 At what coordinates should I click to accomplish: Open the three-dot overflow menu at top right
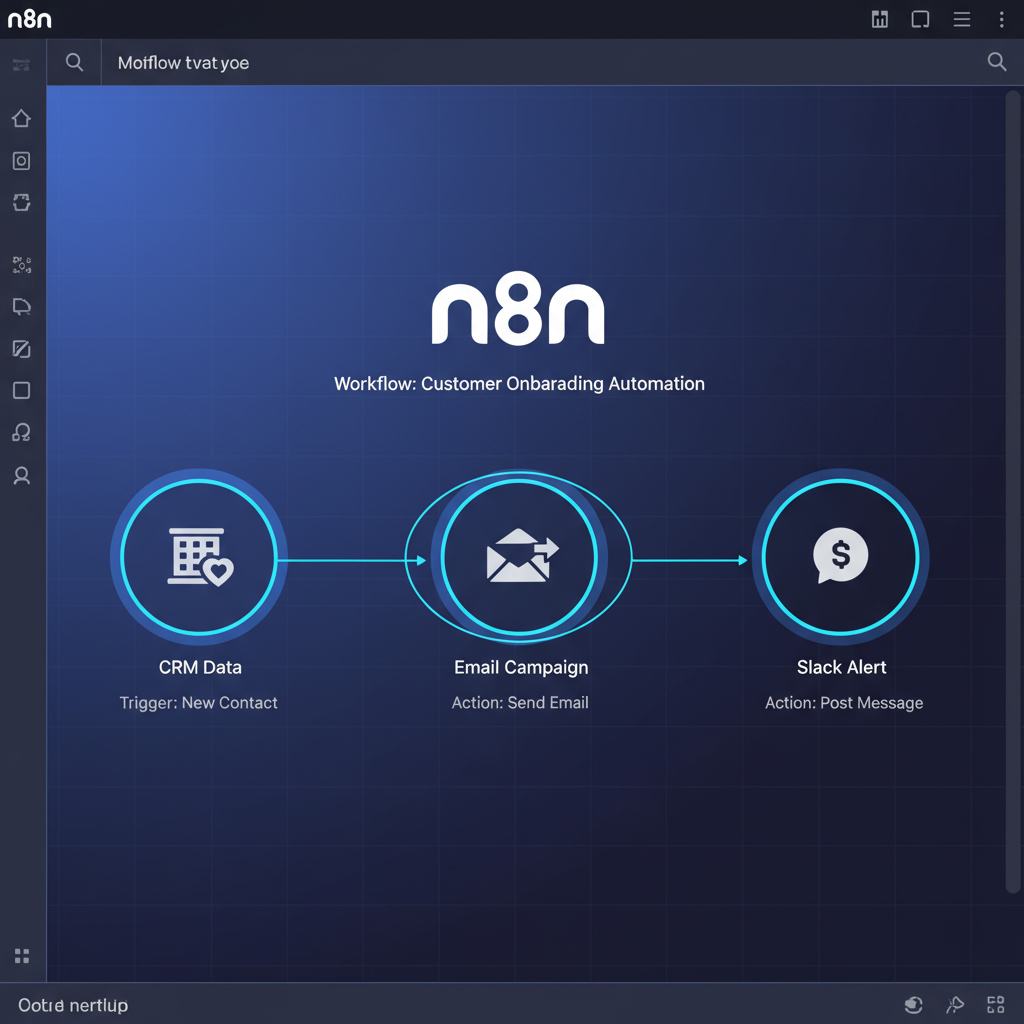1002,19
